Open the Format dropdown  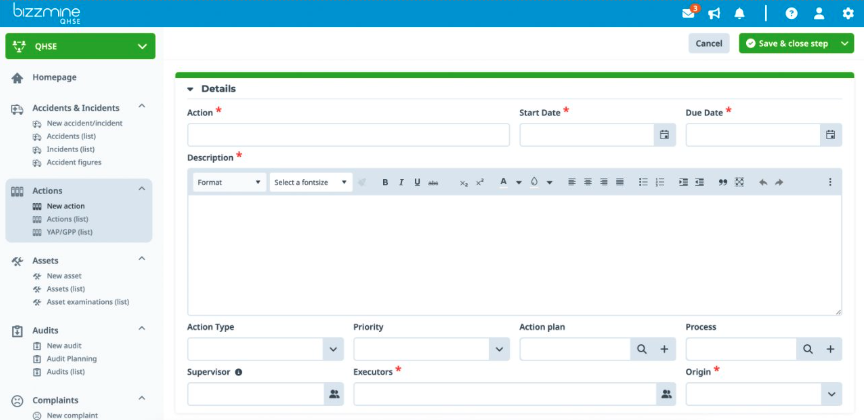point(229,182)
